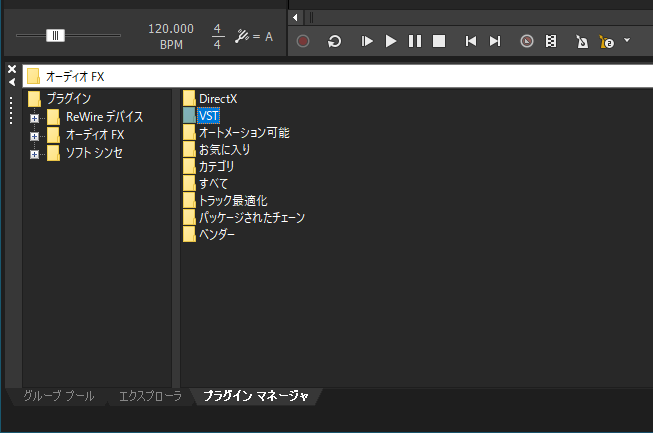Switch to グルーブ プール tab
The height and width of the screenshot is (433, 653).
click(59, 396)
